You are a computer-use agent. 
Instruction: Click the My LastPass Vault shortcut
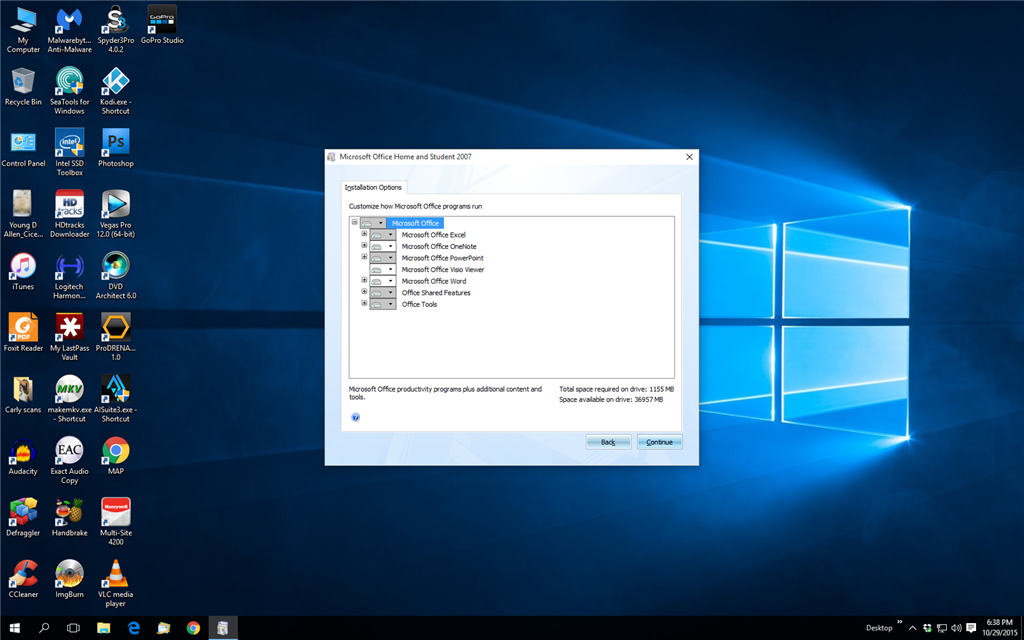click(x=69, y=327)
